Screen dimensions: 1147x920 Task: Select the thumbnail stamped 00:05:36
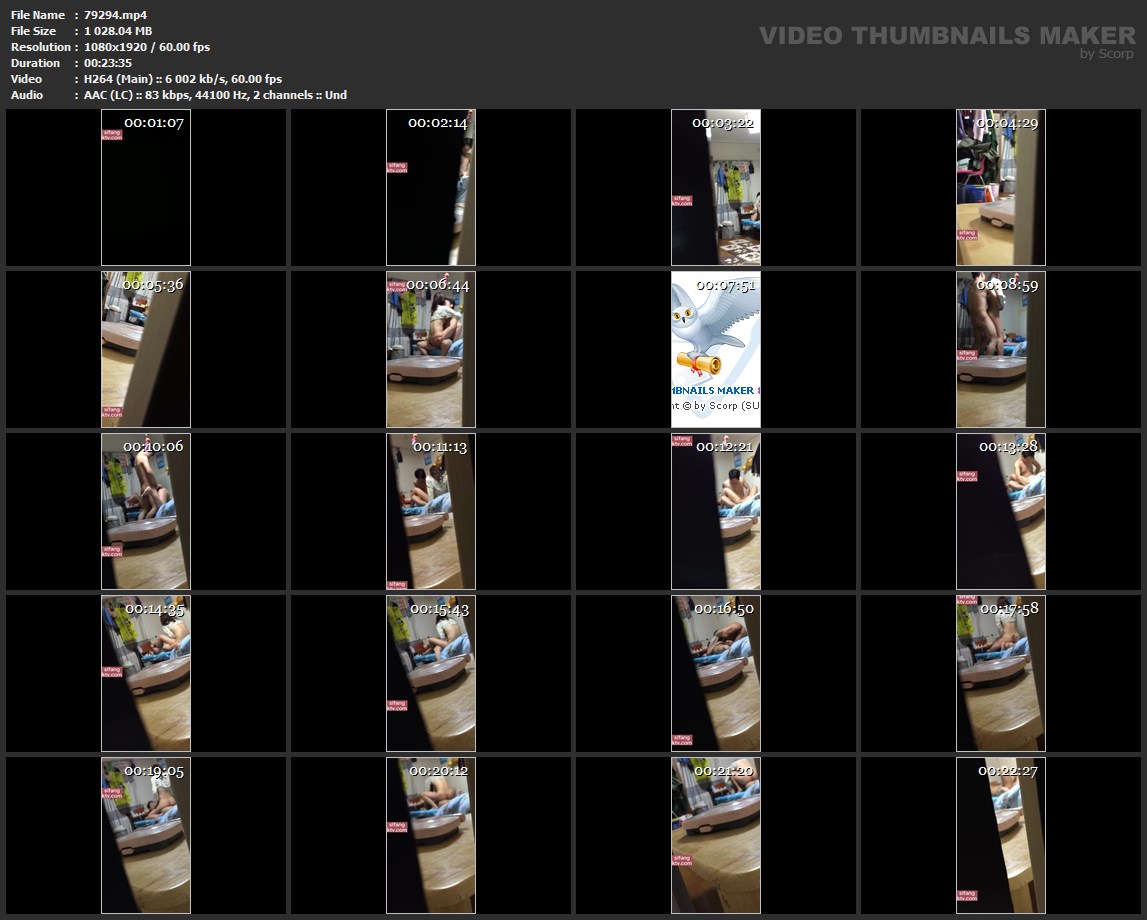(146, 349)
